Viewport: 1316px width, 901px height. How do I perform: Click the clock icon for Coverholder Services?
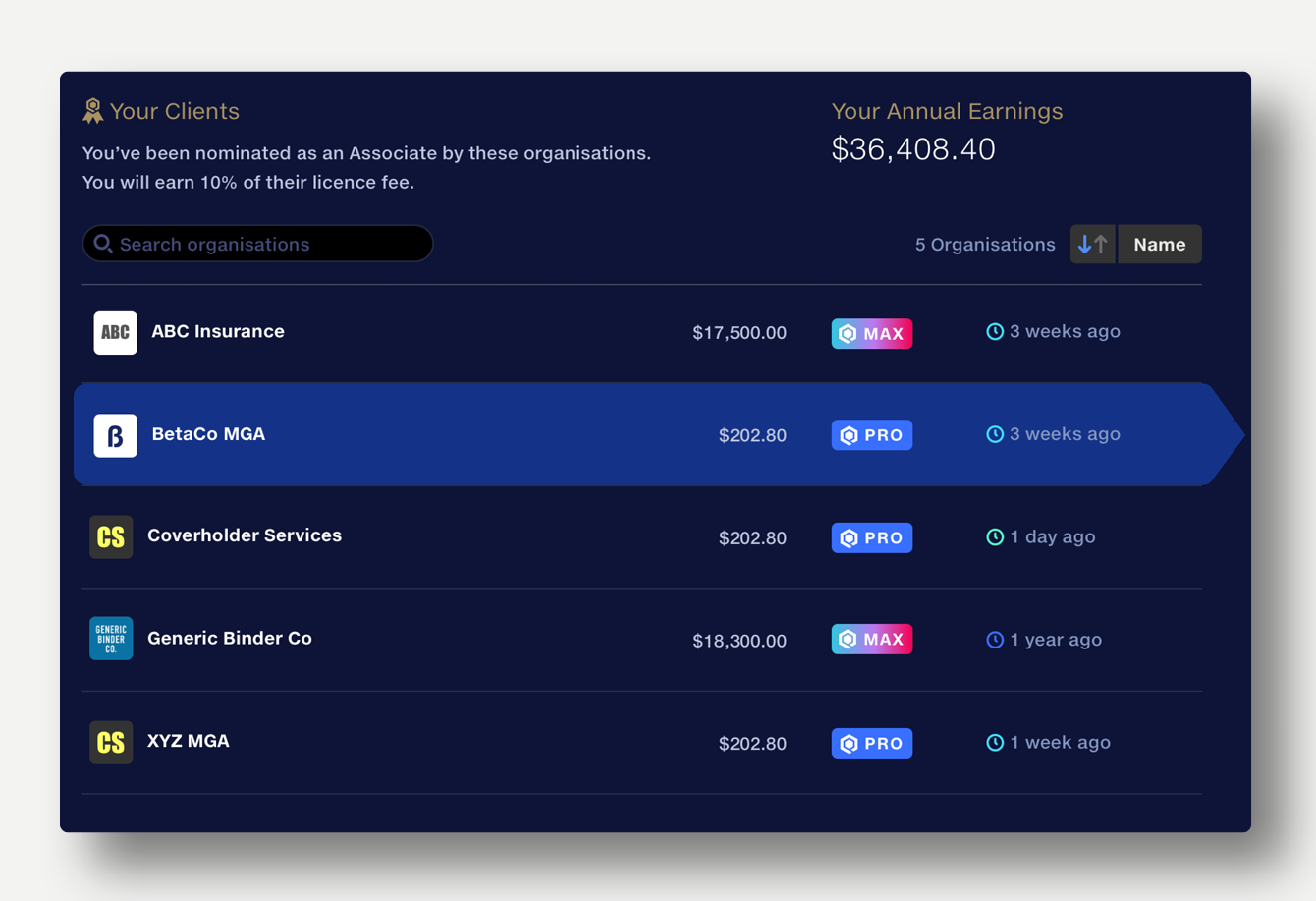point(995,537)
